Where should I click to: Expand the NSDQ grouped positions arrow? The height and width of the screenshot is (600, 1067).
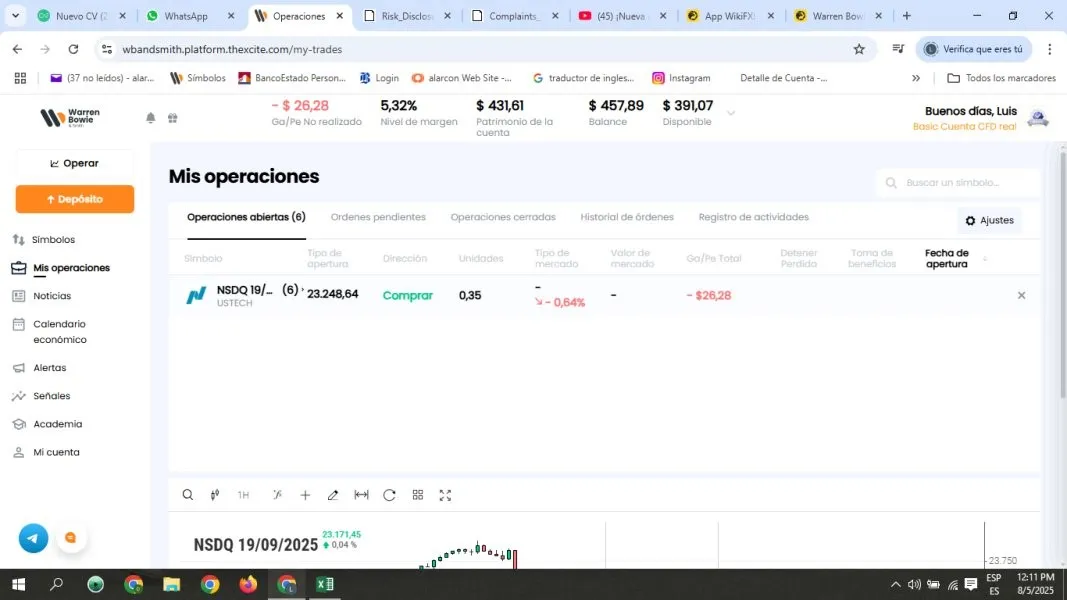pyautogui.click(x=302, y=290)
